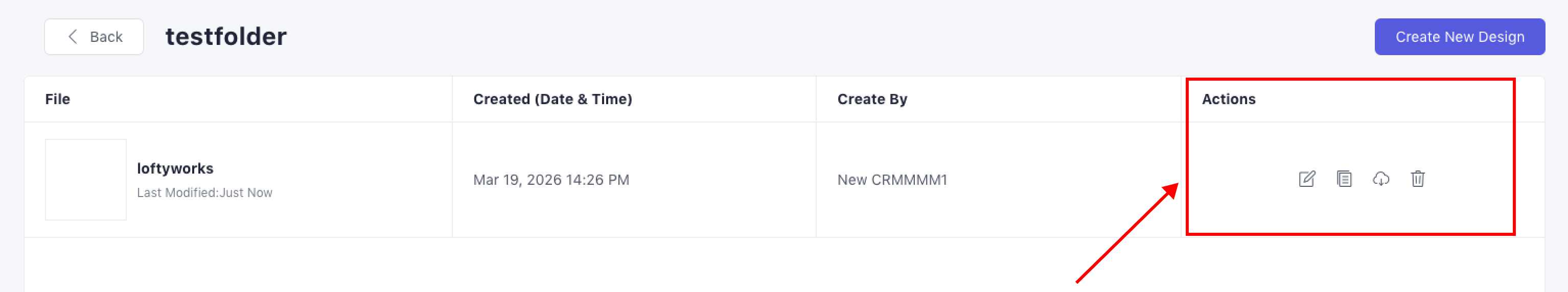Duplicate the loftyworks design file
1568x292 pixels.
click(x=1344, y=179)
